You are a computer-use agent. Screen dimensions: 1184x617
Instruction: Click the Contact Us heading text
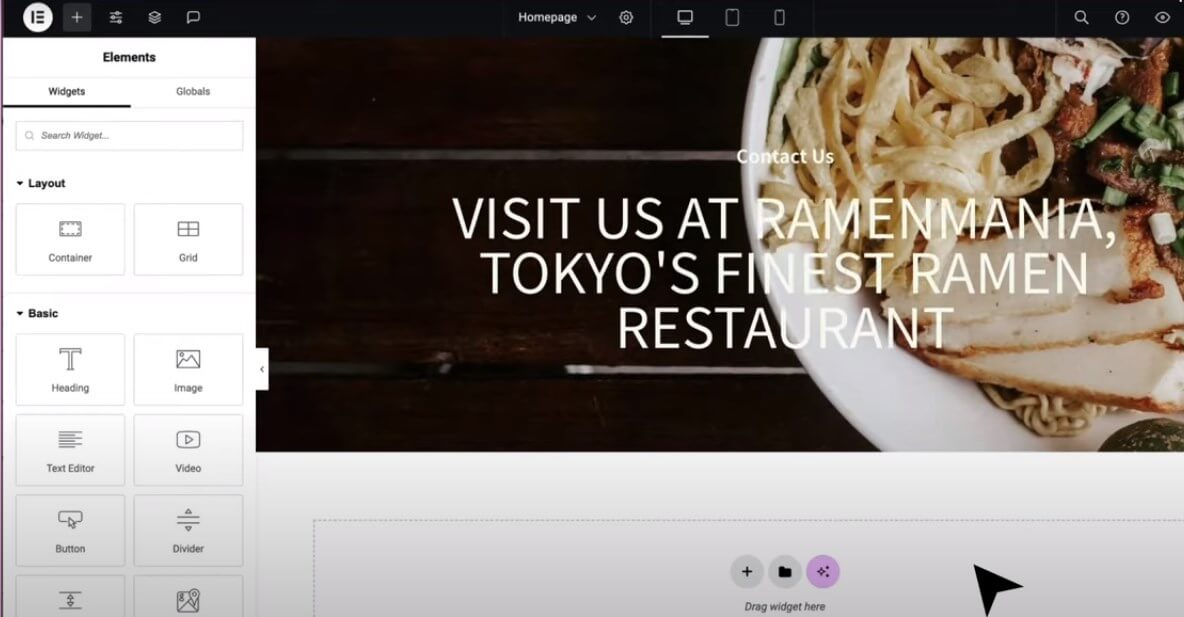785,156
